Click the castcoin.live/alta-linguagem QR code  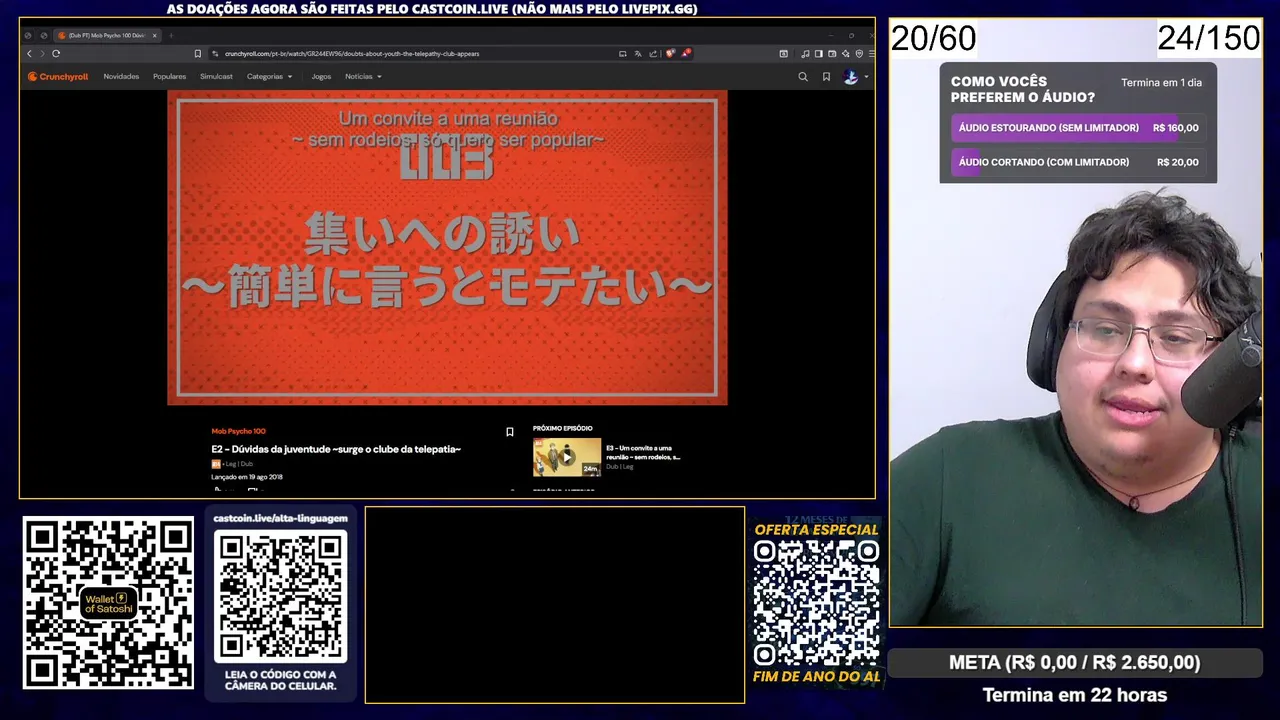281,596
